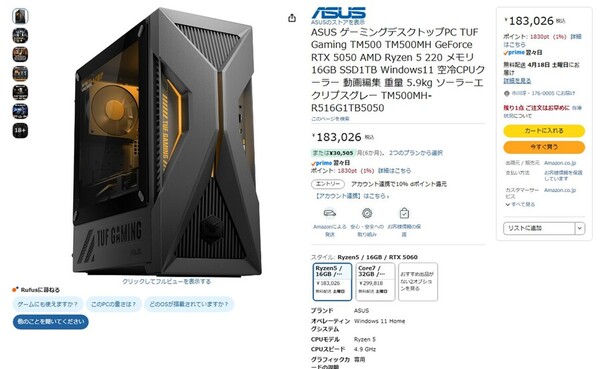This screenshot has width=600, height=369.
Task: Click the 2つのプランから選択 installment link
Action: (x=416, y=153)
